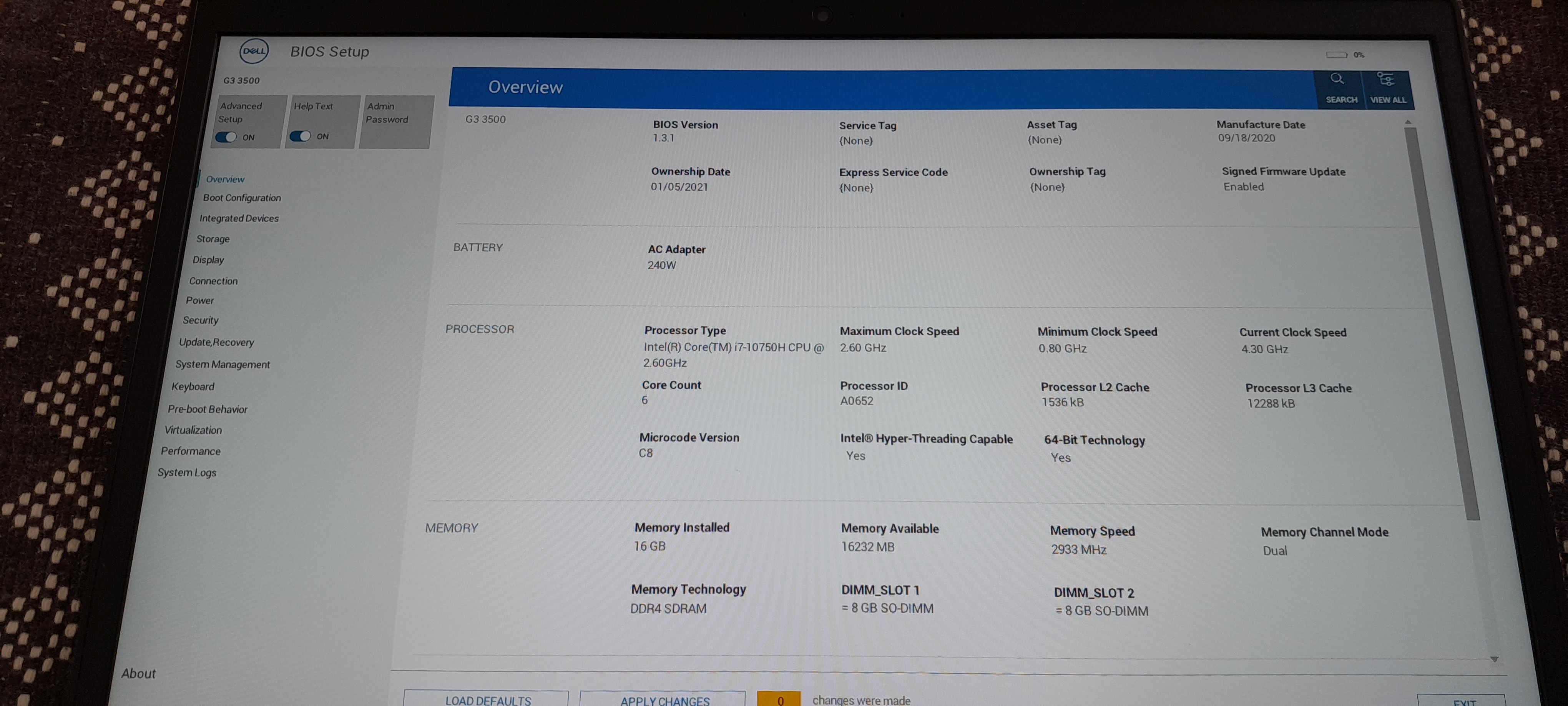This screenshot has width=1568, height=706.
Task: Go to the Storage section
Action: 213,239
